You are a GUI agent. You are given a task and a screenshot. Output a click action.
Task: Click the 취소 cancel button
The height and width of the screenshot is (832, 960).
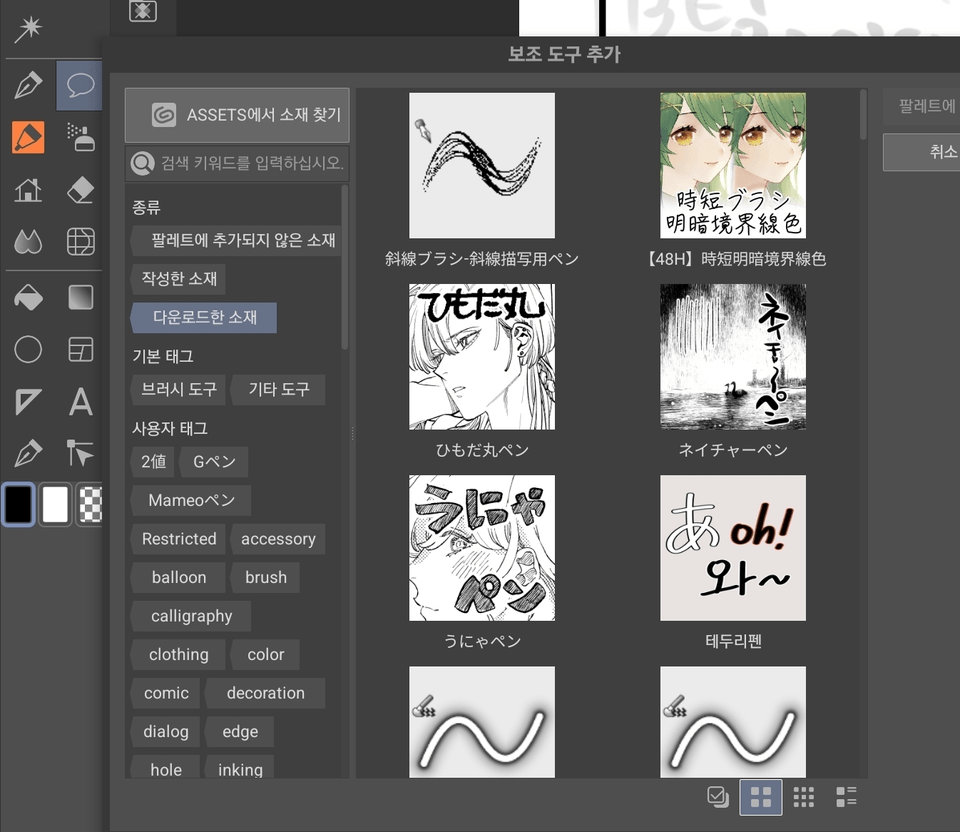(921, 152)
